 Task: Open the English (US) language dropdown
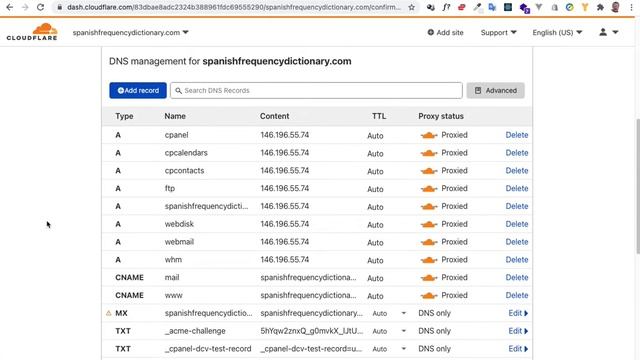click(x=557, y=32)
